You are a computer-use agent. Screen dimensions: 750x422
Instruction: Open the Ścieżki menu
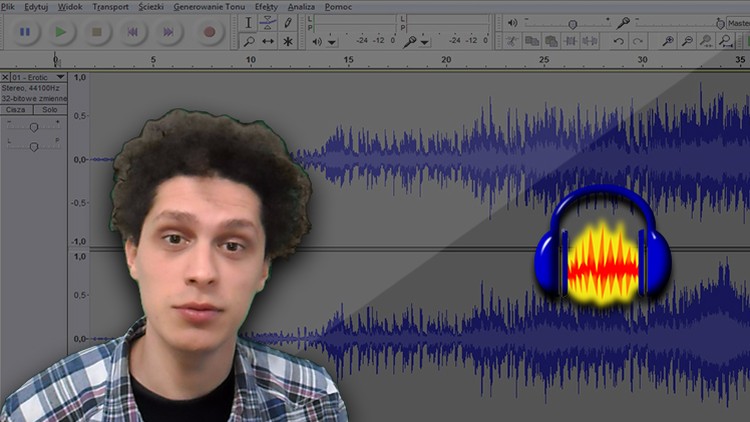pyautogui.click(x=151, y=7)
